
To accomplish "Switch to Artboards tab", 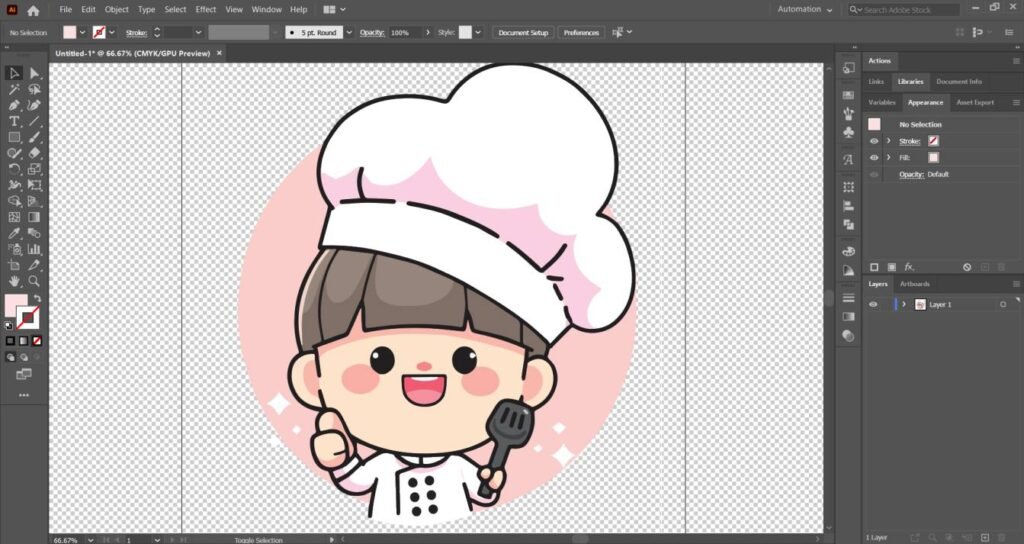I will tap(914, 284).
